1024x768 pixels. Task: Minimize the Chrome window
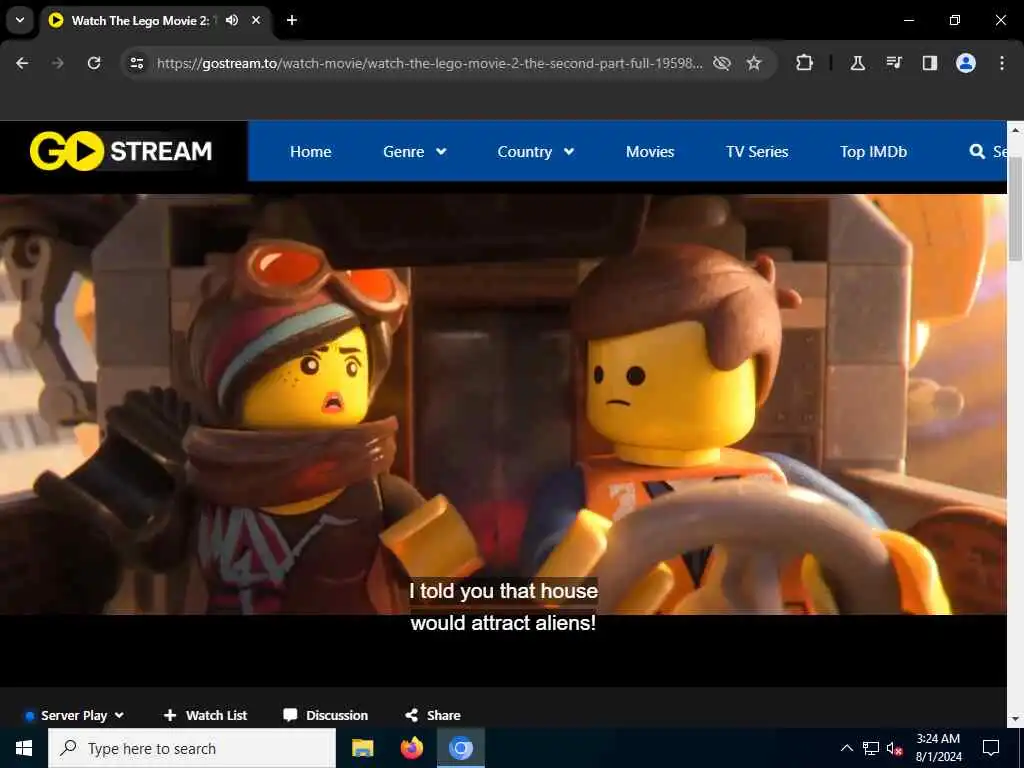(908, 20)
